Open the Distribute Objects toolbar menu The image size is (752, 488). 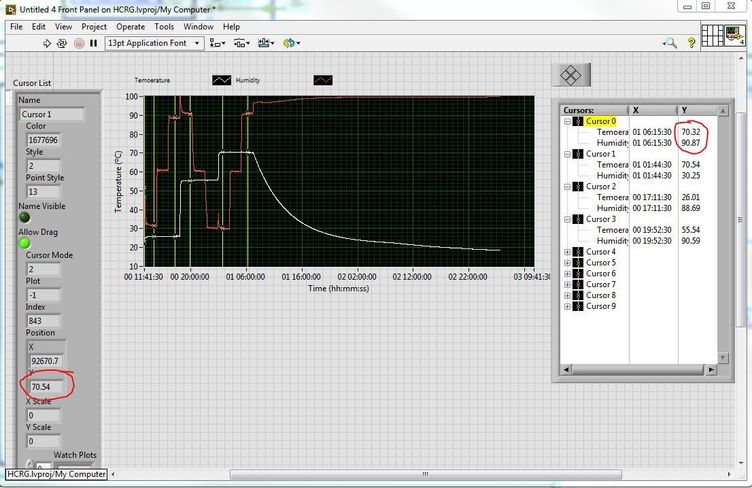tap(242, 43)
